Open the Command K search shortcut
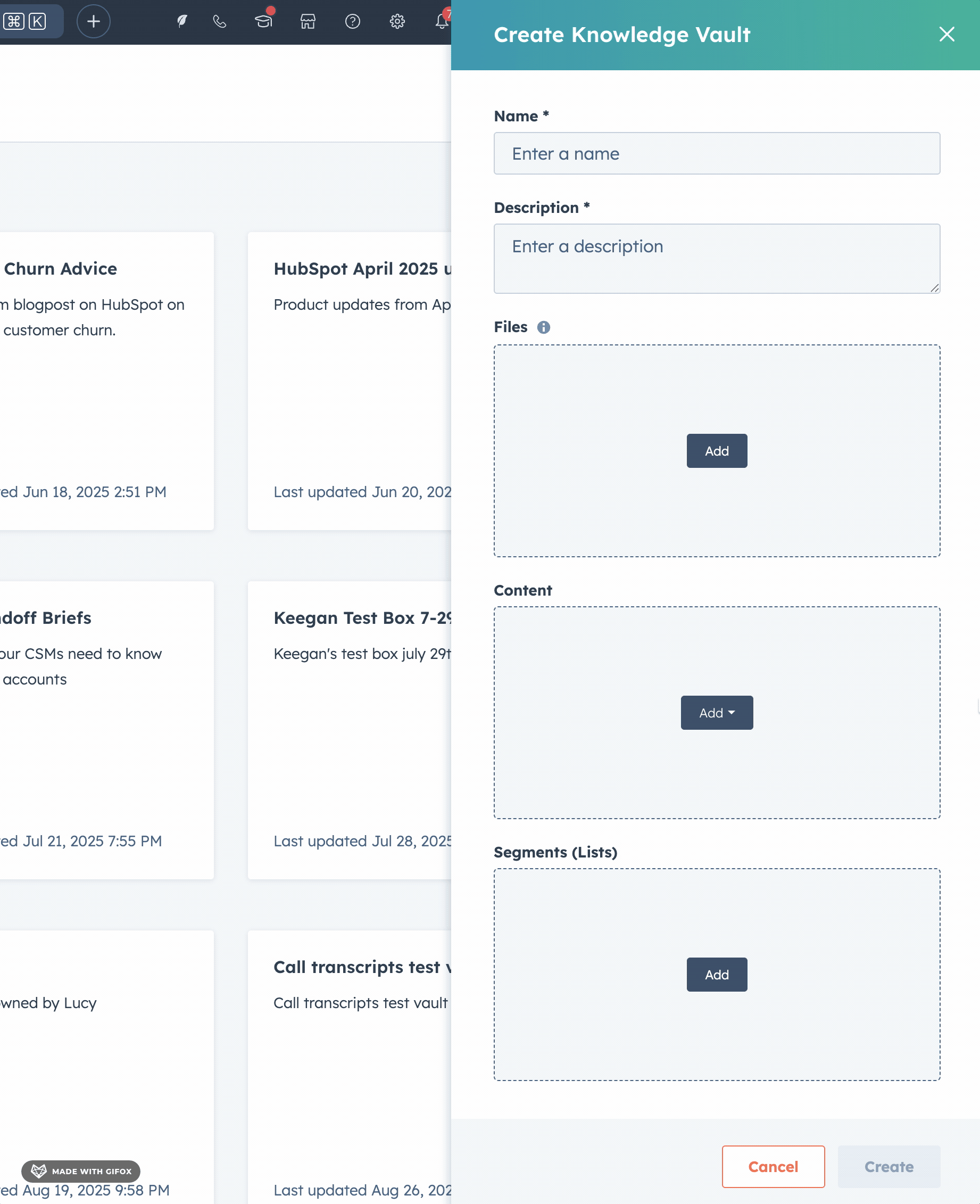The width and height of the screenshot is (980, 1204). pyautogui.click(x=26, y=21)
